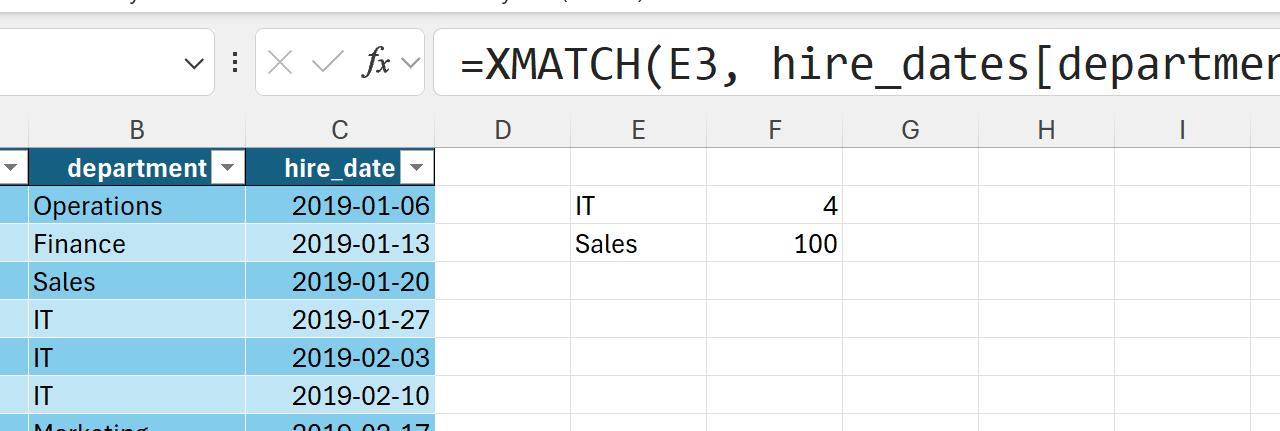Expand the Name Box dropdown arrow
1280x431 pixels.
click(194, 64)
